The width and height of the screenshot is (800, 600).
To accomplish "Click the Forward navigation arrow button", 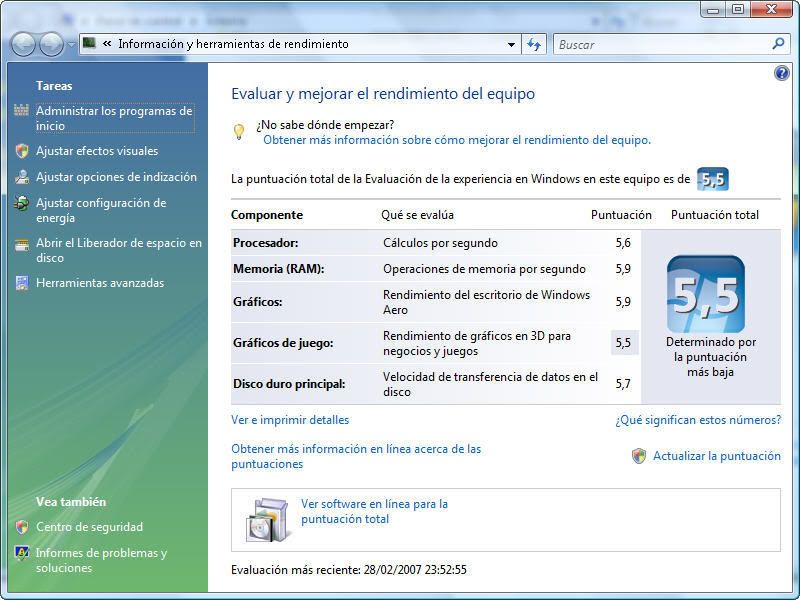I will pyautogui.click(x=52, y=44).
